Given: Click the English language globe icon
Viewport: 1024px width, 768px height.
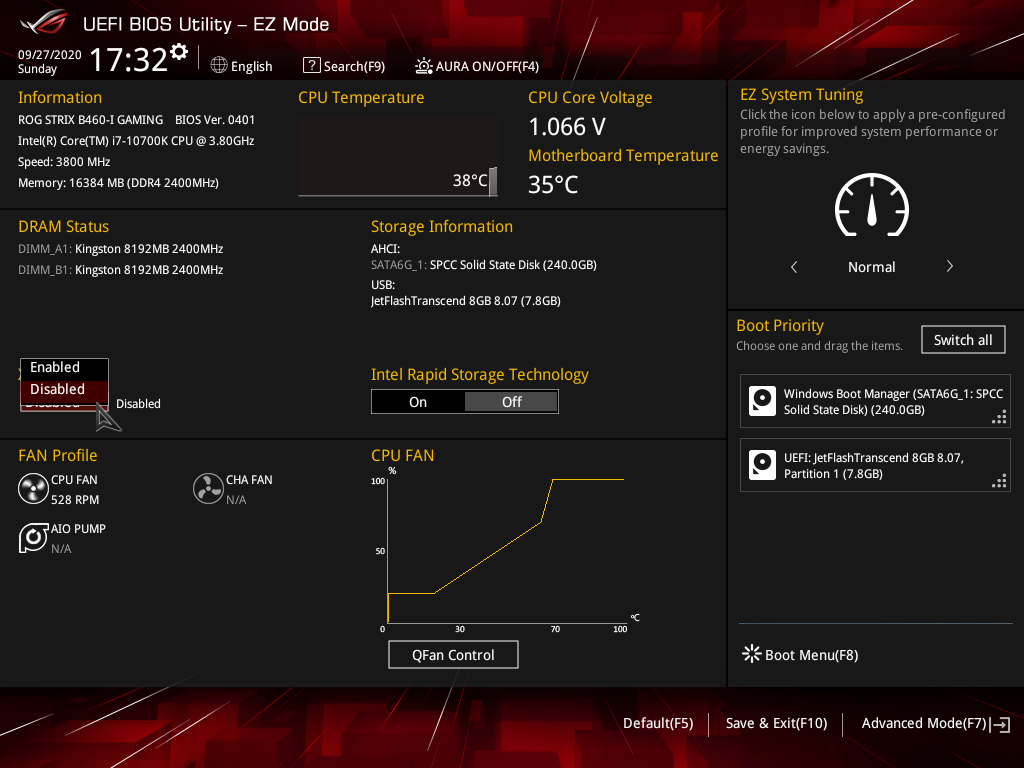Looking at the screenshot, I should point(219,65).
